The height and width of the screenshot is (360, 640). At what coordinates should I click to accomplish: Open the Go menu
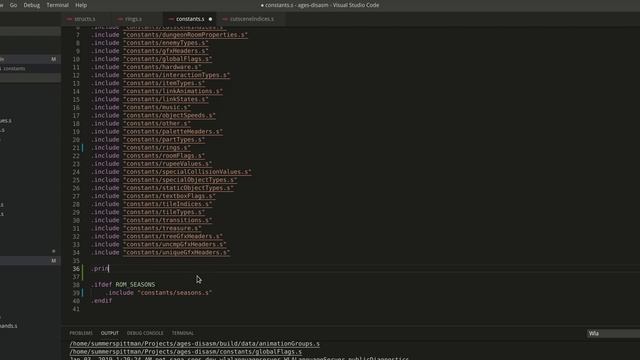pos(13,5)
